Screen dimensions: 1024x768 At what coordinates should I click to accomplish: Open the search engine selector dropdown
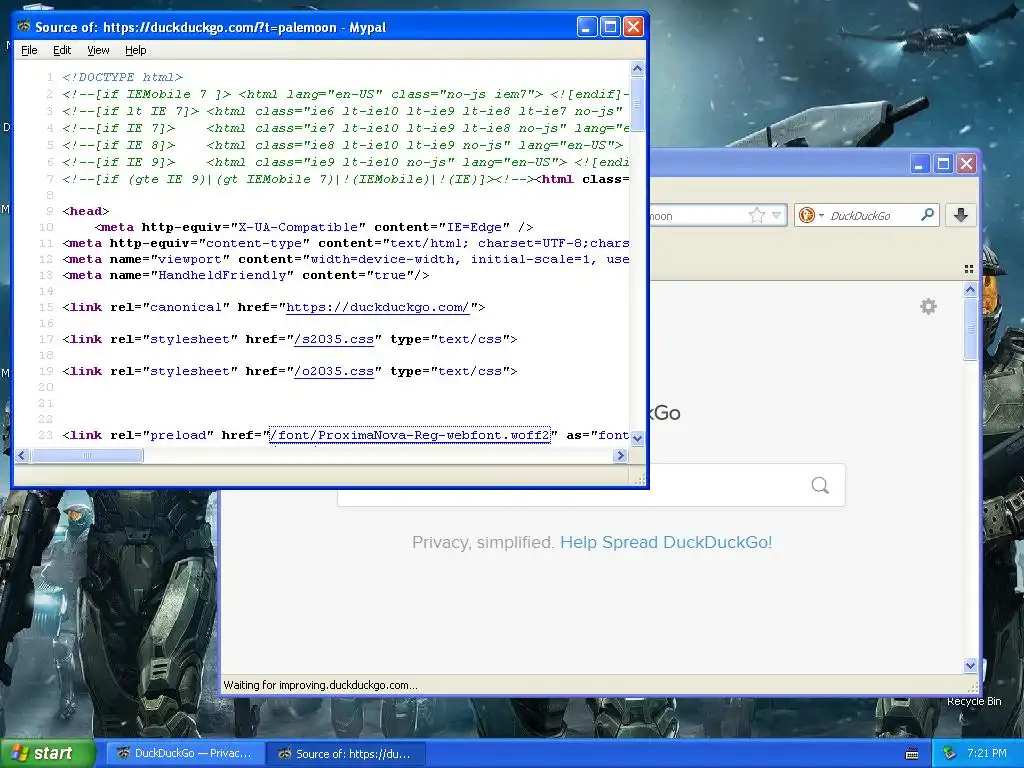click(811, 216)
